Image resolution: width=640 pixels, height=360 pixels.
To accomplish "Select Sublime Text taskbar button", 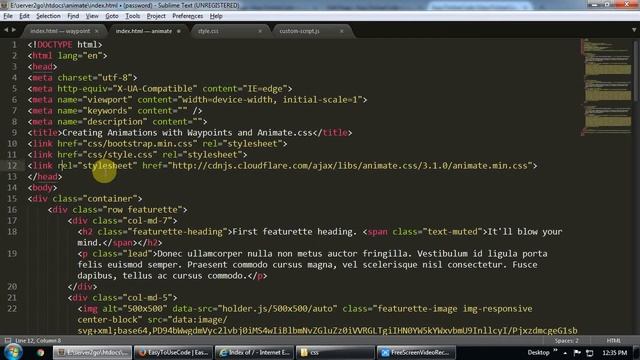I will tap(93, 353).
